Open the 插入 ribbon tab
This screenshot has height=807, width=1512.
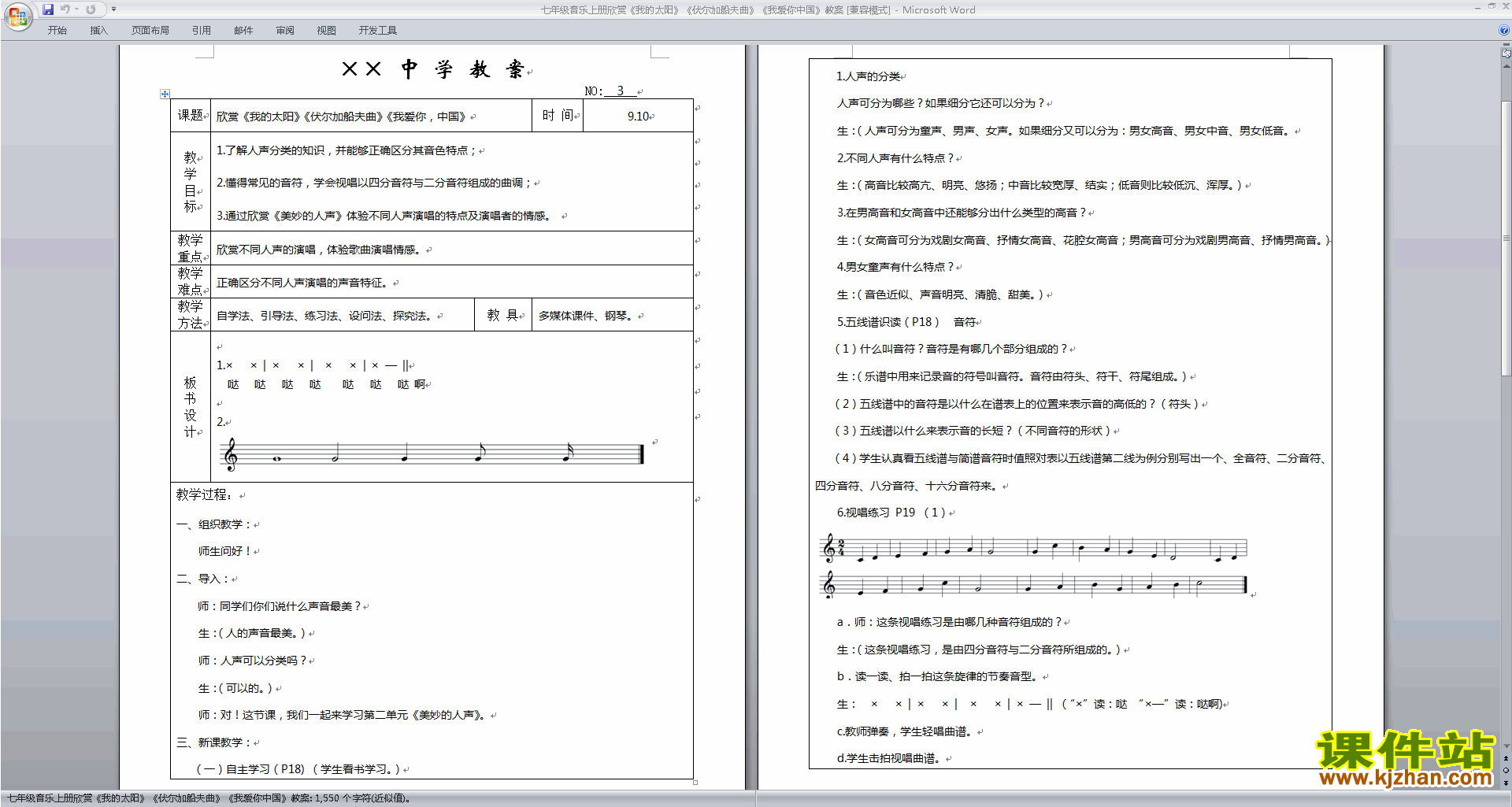pyautogui.click(x=98, y=30)
